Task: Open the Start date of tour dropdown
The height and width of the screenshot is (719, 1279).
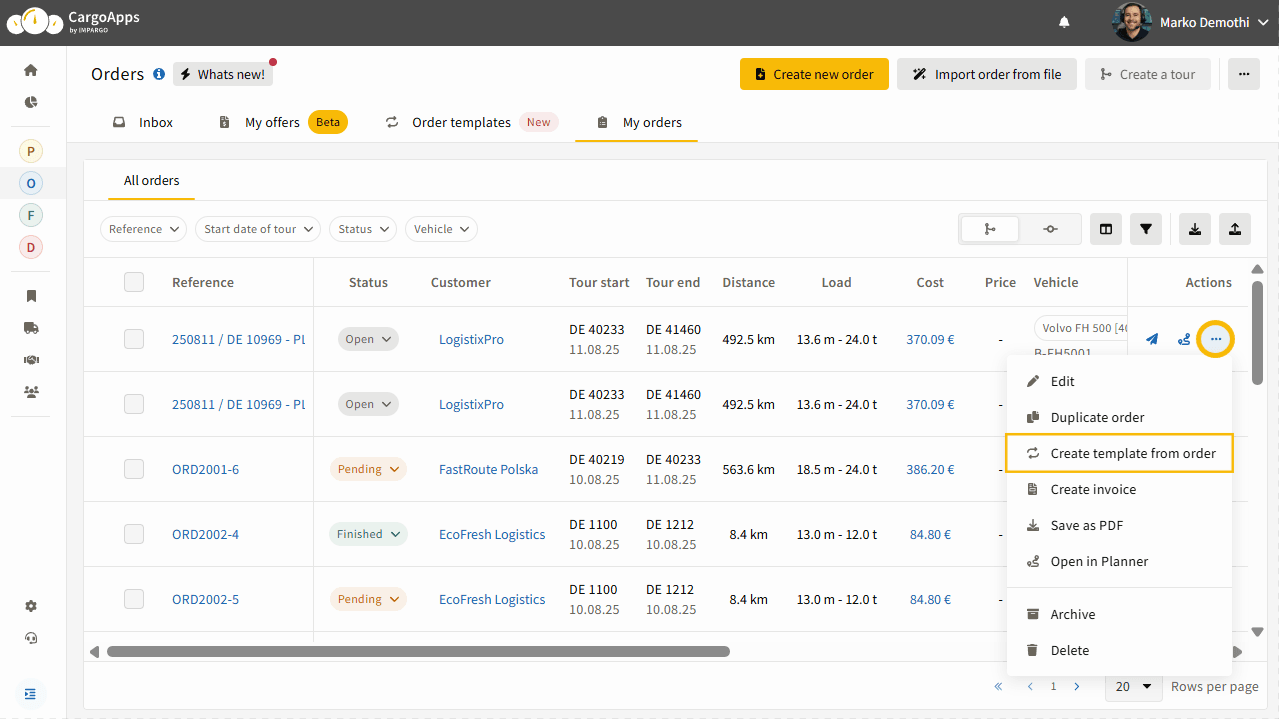Action: pyautogui.click(x=258, y=229)
